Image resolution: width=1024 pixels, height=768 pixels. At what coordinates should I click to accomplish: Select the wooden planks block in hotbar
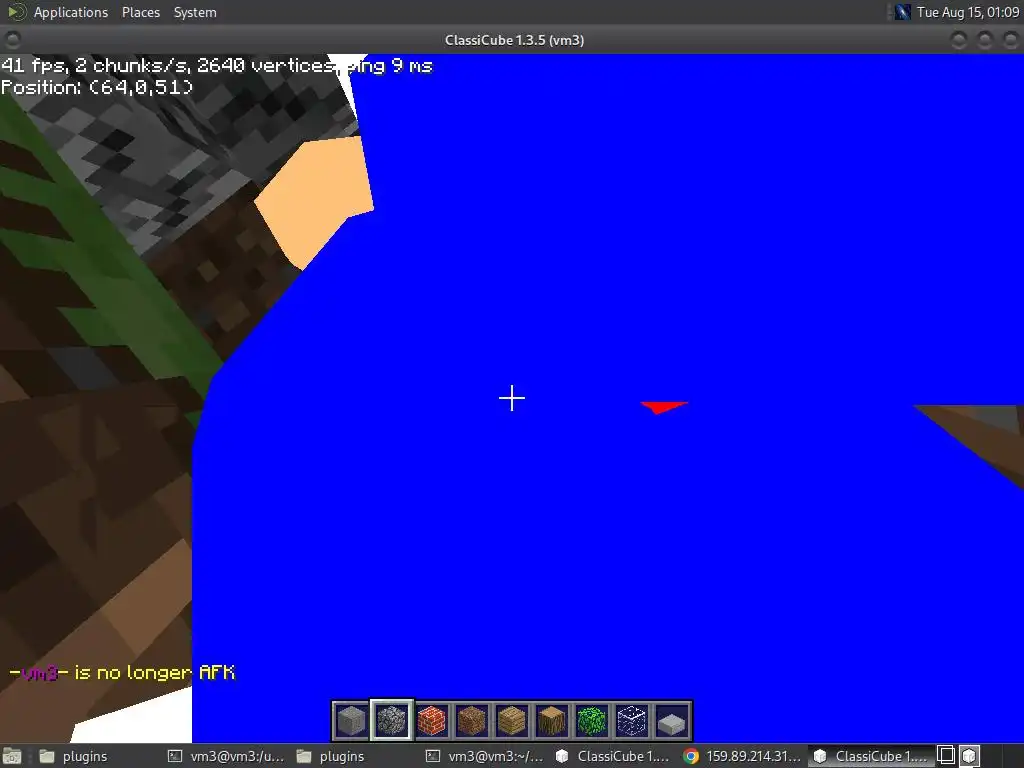[x=511, y=721]
